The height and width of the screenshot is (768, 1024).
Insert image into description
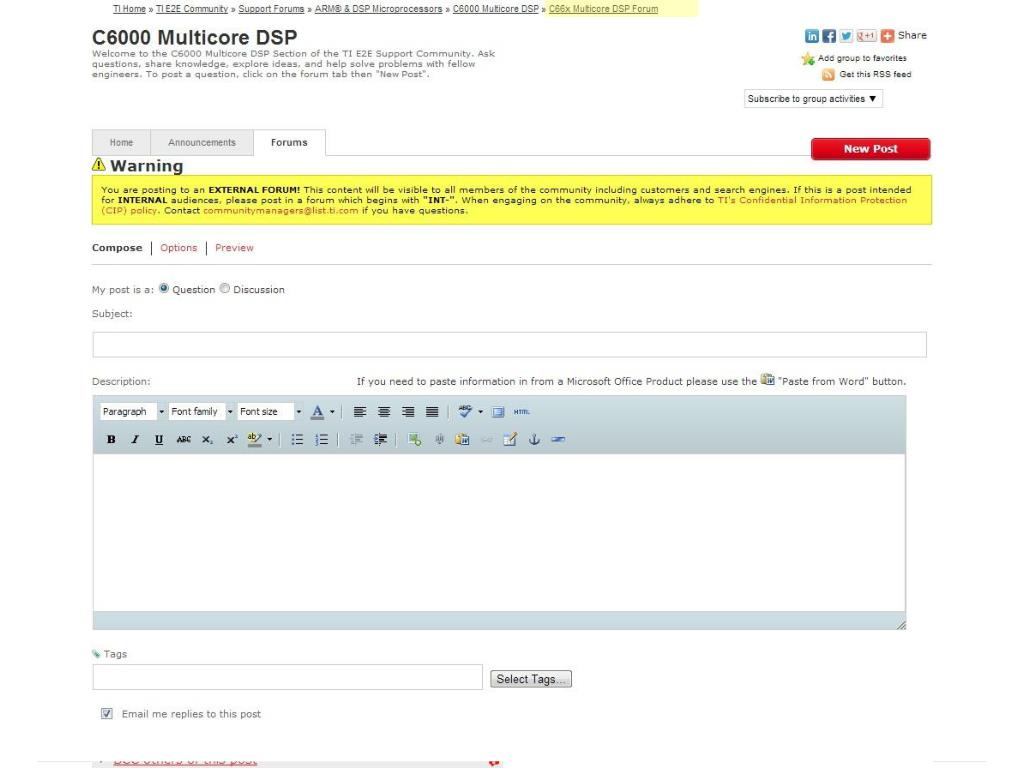click(414, 440)
